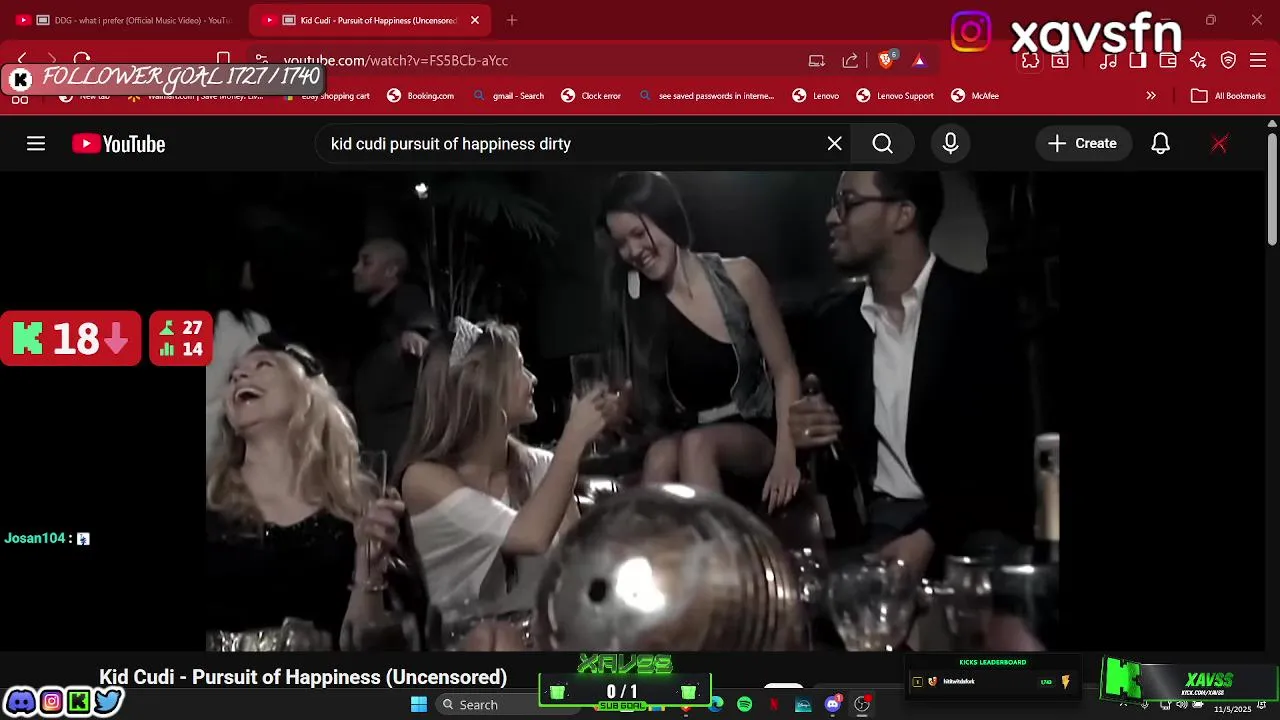The image size is (1280, 720).
Task: Select the youtube.com address bar URL
Action: (396, 61)
